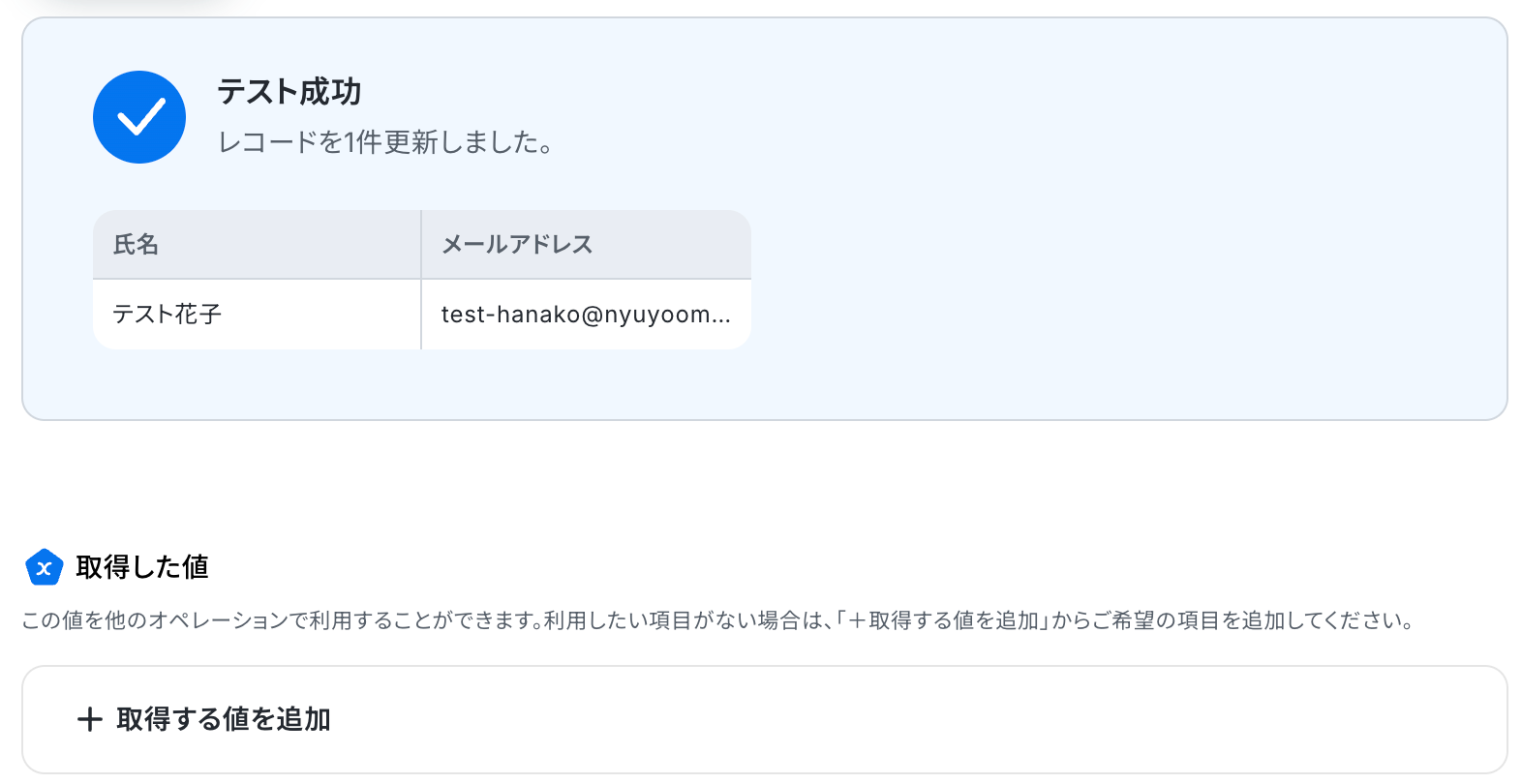1522x784 pixels.
Task: Click the blue checkmark success icon
Action: click(x=139, y=117)
